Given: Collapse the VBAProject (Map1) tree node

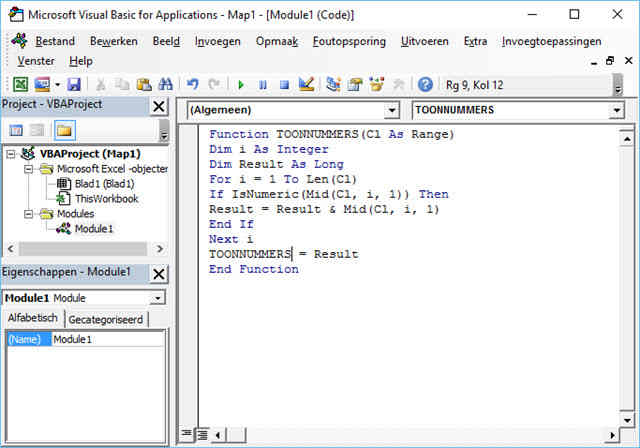Looking at the screenshot, I should pyautogui.click(x=11, y=154).
